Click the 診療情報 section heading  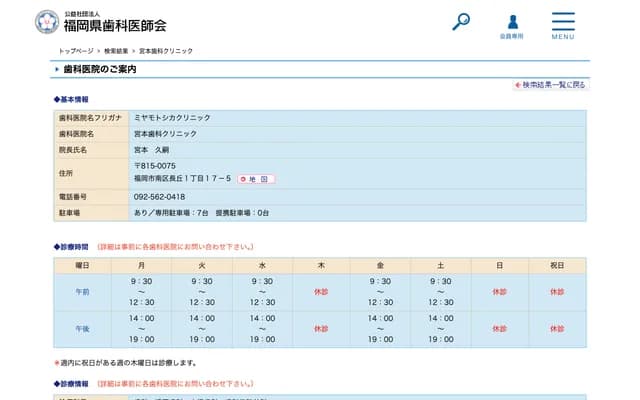tap(71, 384)
